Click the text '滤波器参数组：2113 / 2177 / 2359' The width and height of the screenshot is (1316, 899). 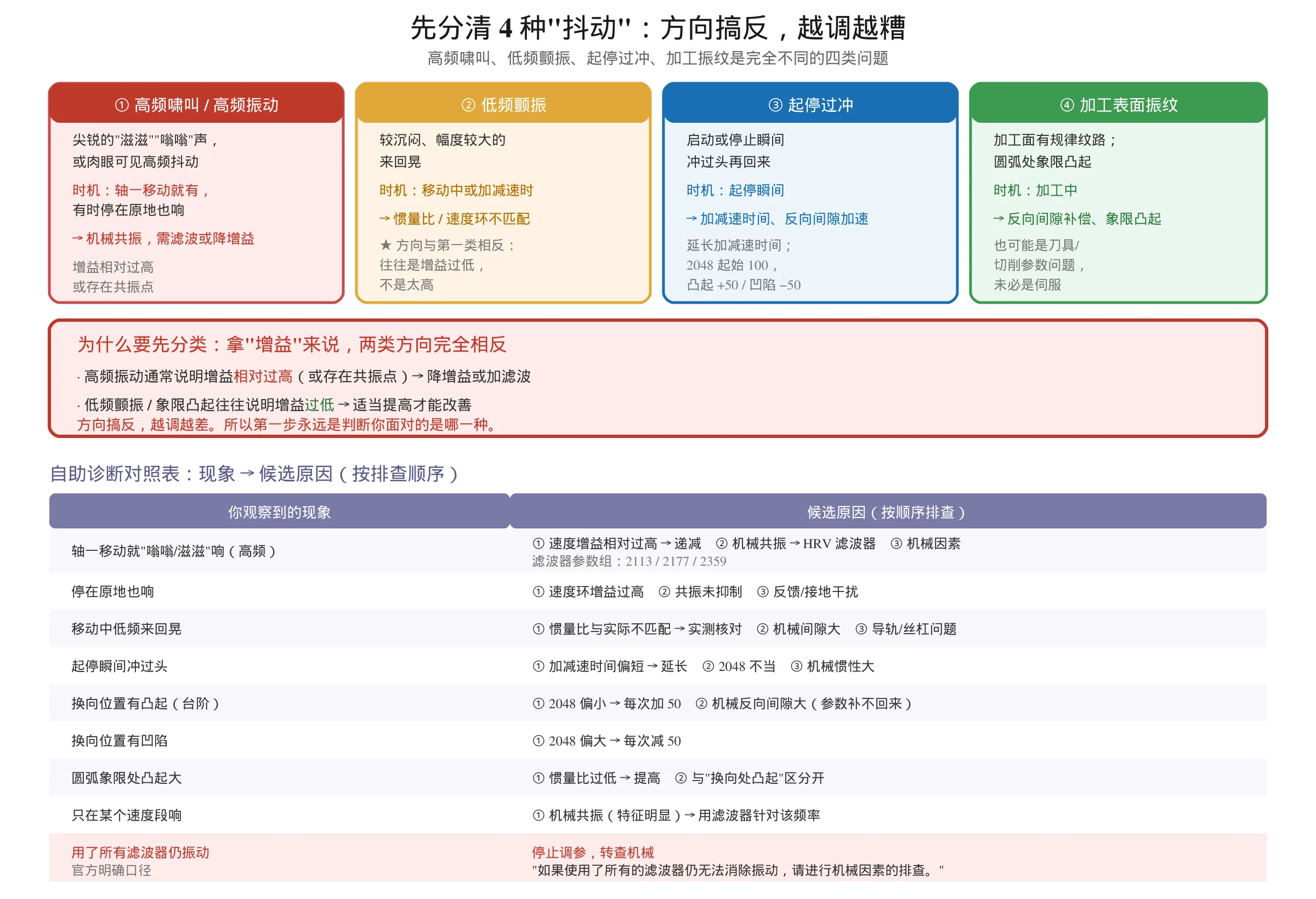click(x=628, y=561)
